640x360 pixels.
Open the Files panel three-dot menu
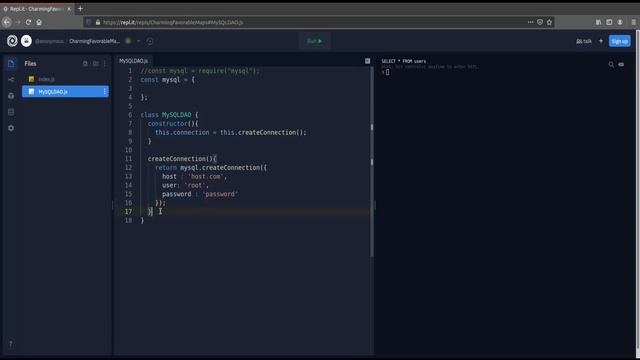pyautogui.click(x=104, y=64)
